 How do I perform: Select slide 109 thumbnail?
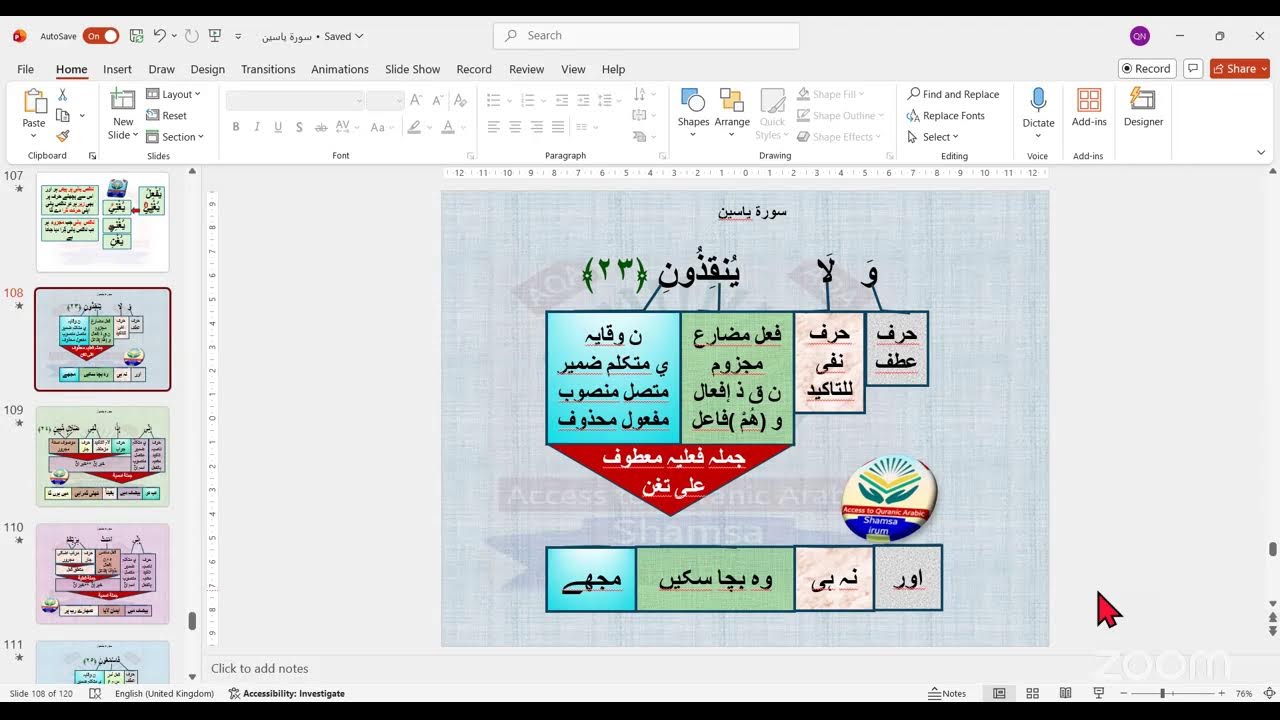pyautogui.click(x=103, y=456)
